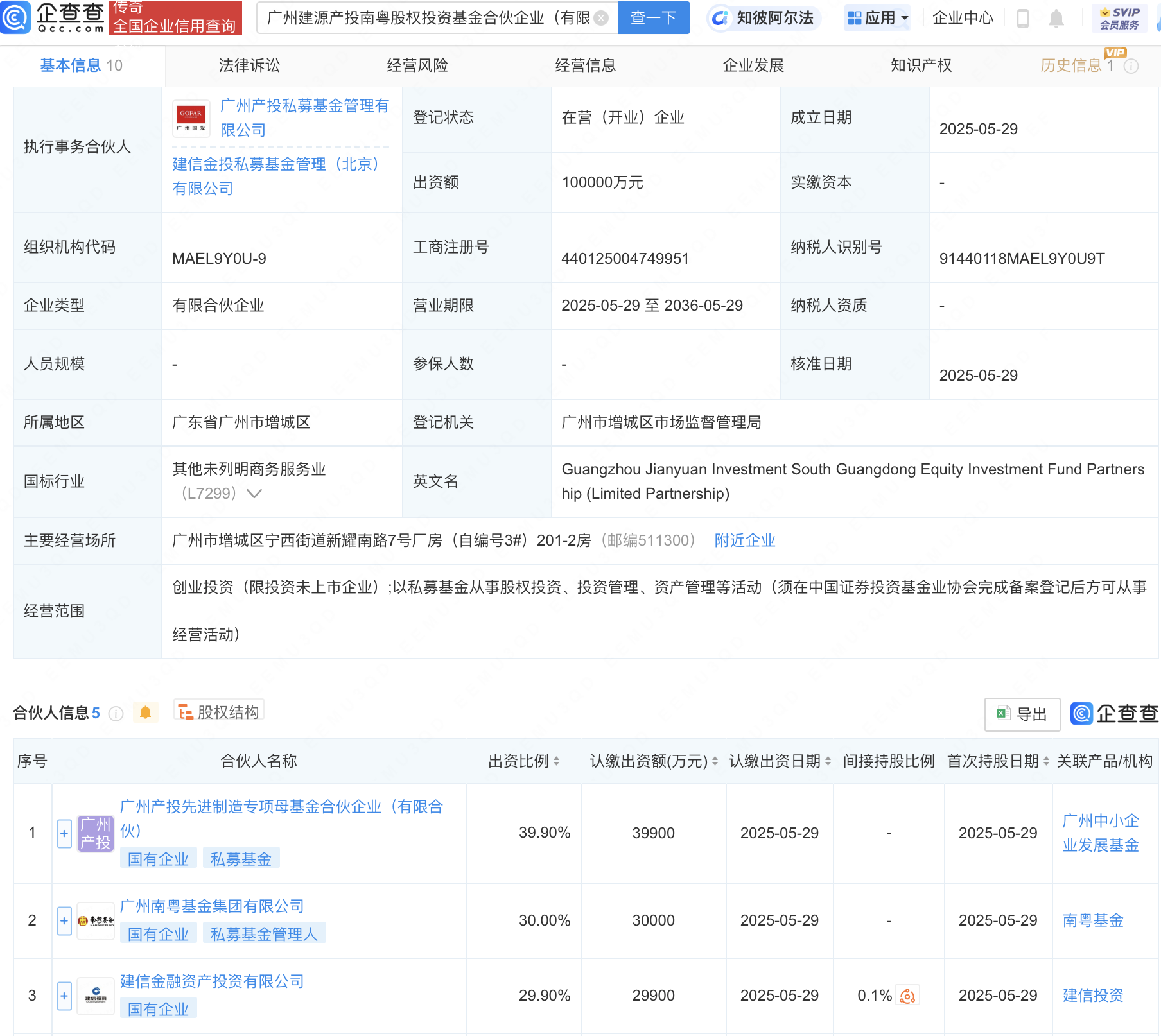Expand row 1 partner with plus

coord(64,833)
